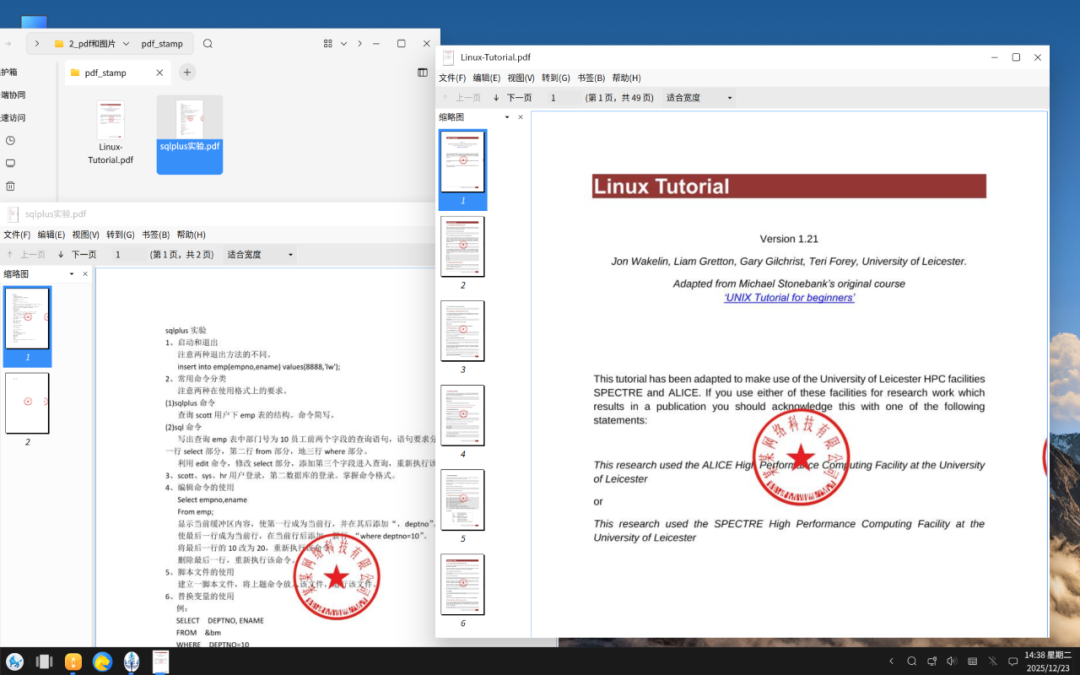The image size is (1080, 675).
Task: Open notification center icon in tray
Action: [x=1013, y=661]
